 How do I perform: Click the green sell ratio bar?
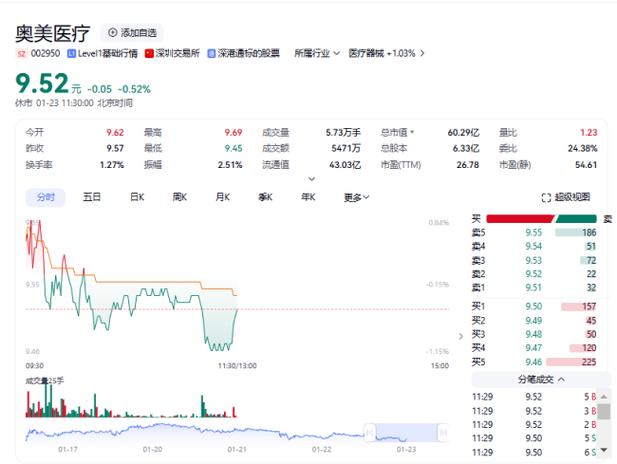click(576, 219)
